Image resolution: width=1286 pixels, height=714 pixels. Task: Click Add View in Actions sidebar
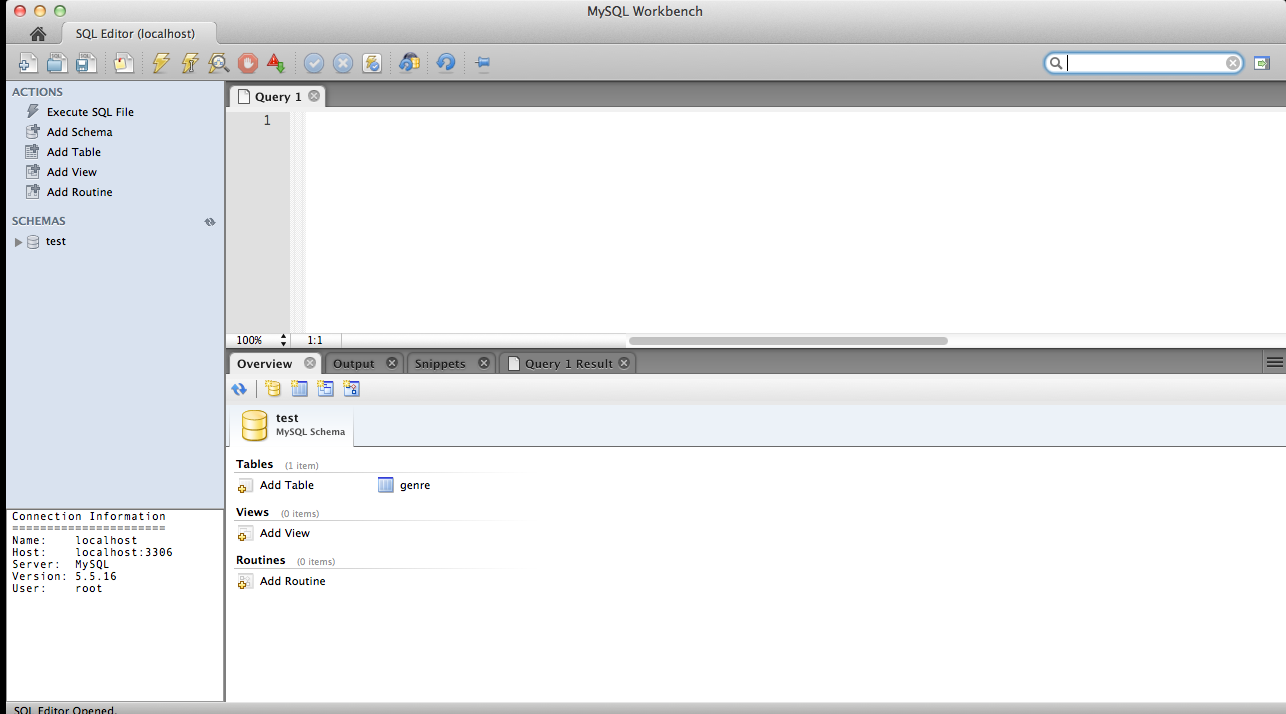[71, 172]
